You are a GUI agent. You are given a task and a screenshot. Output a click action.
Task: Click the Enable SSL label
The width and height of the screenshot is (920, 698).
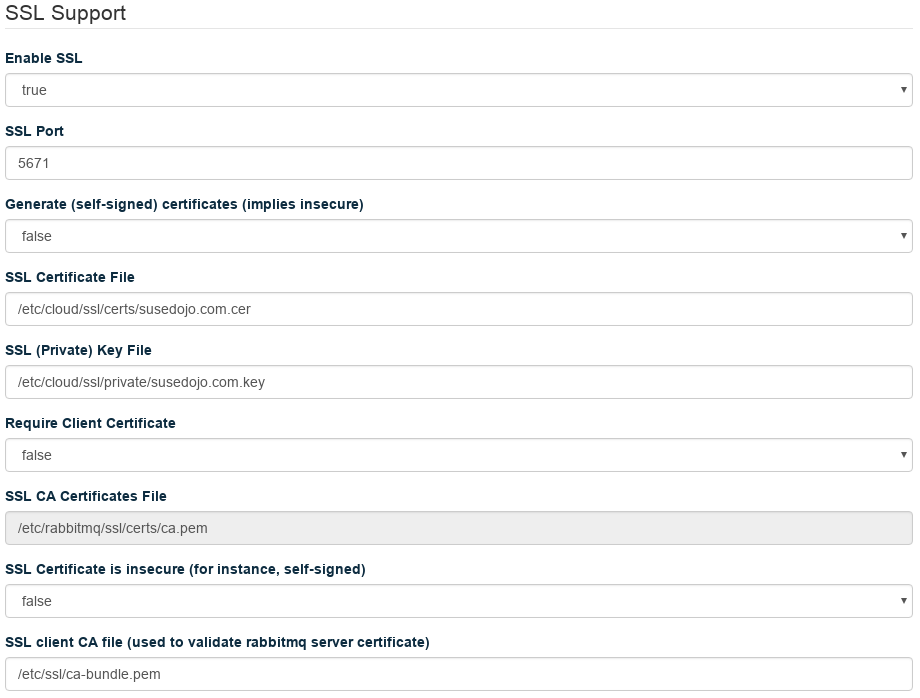pyautogui.click(x=44, y=58)
